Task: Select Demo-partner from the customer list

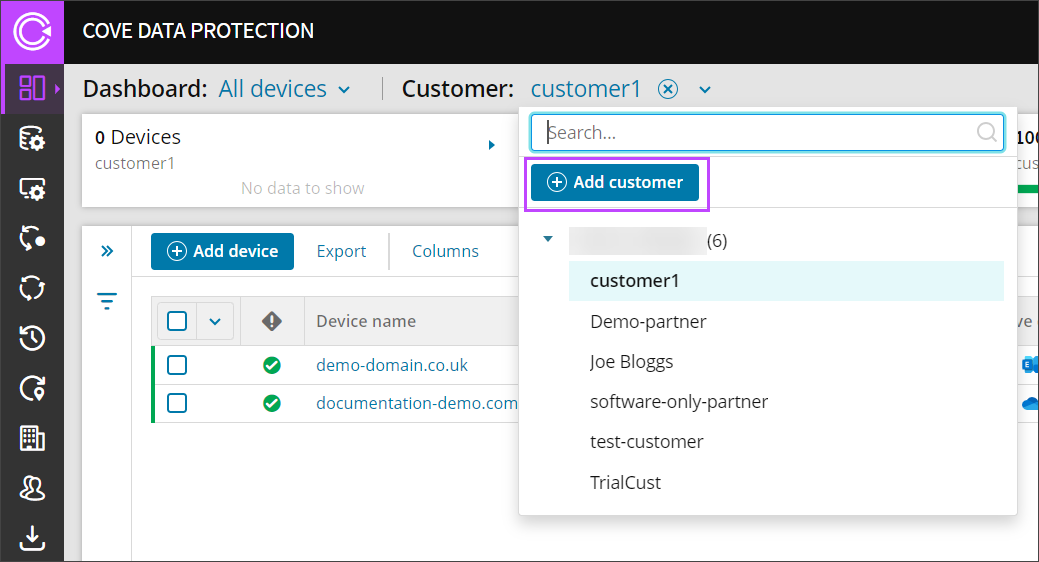Action: [x=648, y=321]
